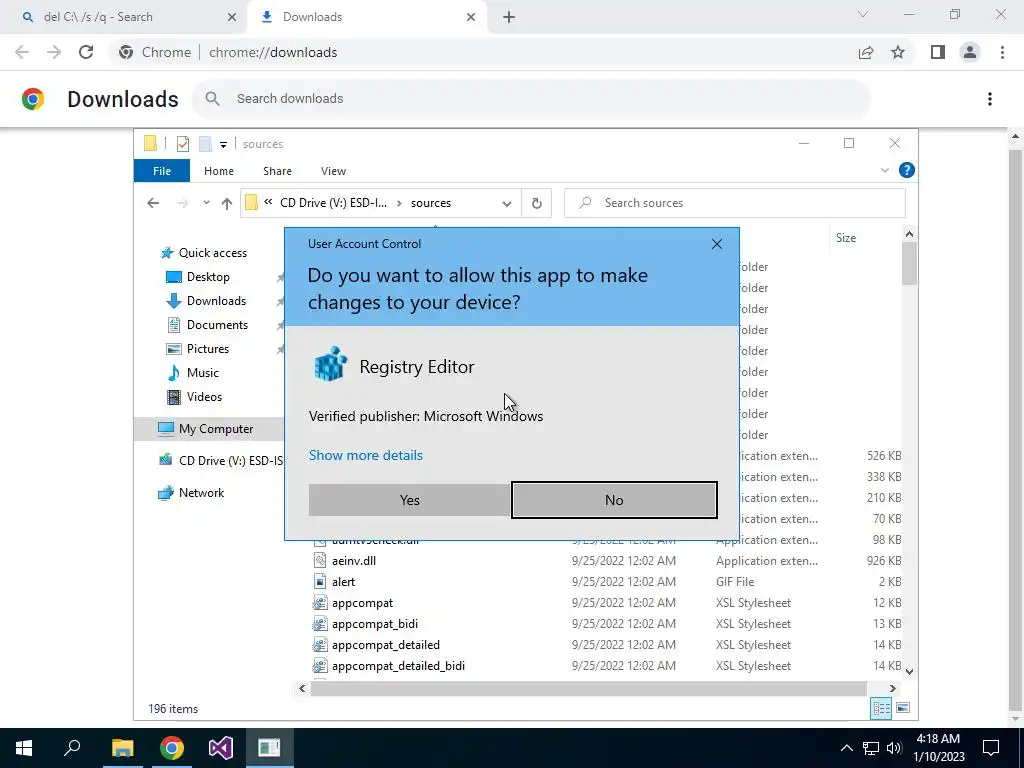Open Visual Studio from taskbar

(x=221, y=748)
